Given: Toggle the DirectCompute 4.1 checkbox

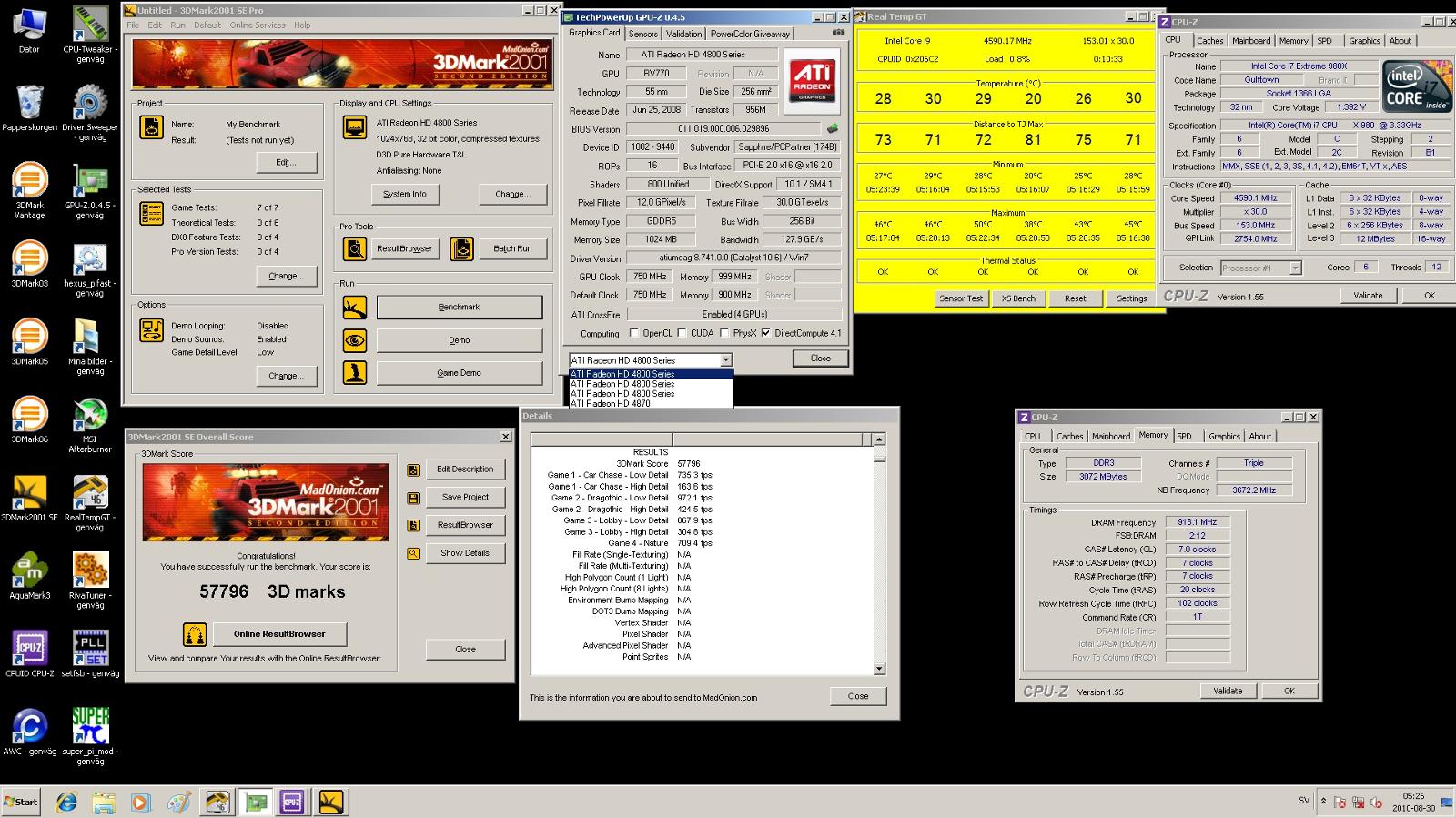Looking at the screenshot, I should tap(765, 333).
